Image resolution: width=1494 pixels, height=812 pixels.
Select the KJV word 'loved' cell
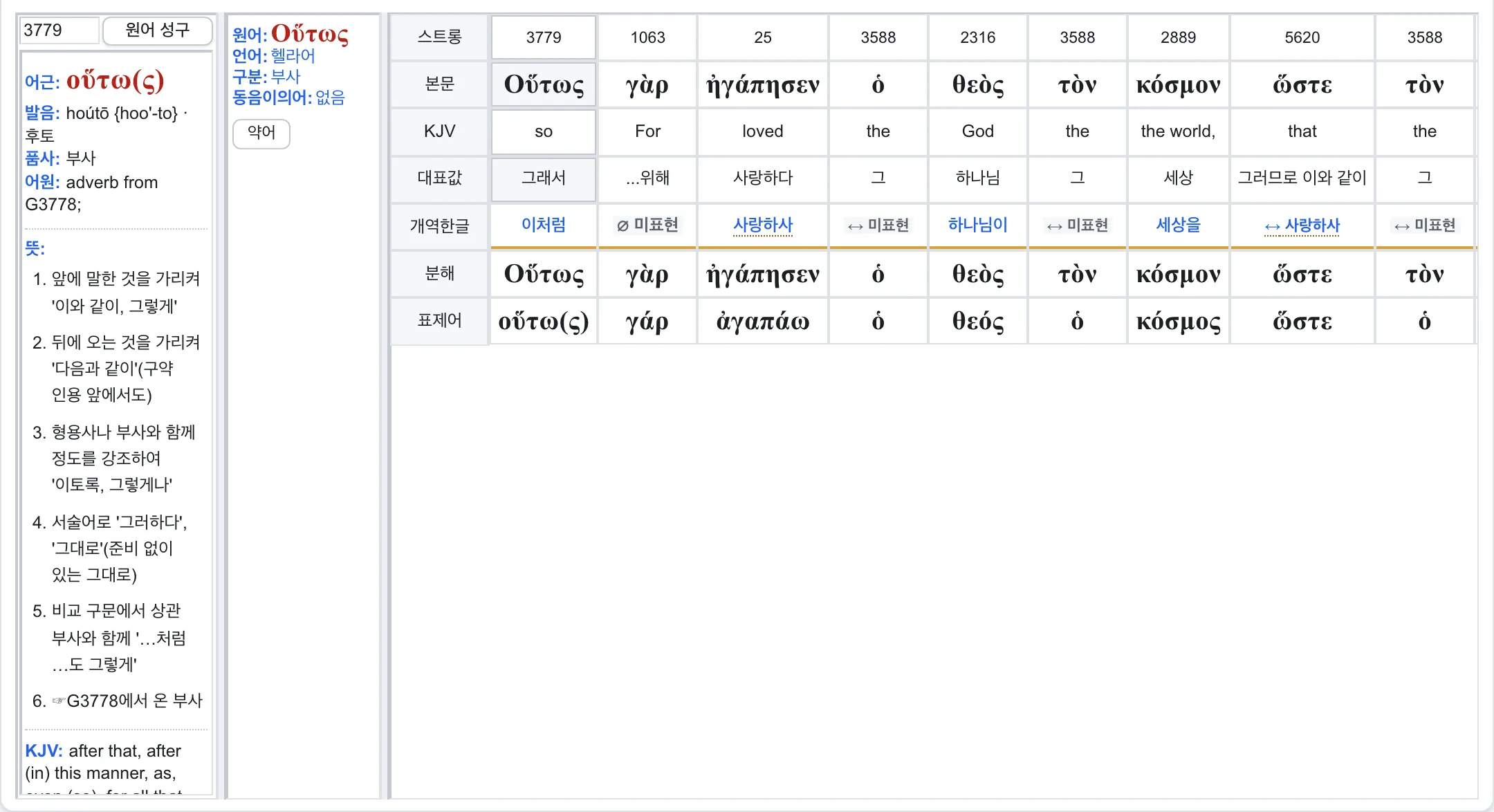pyautogui.click(x=762, y=131)
